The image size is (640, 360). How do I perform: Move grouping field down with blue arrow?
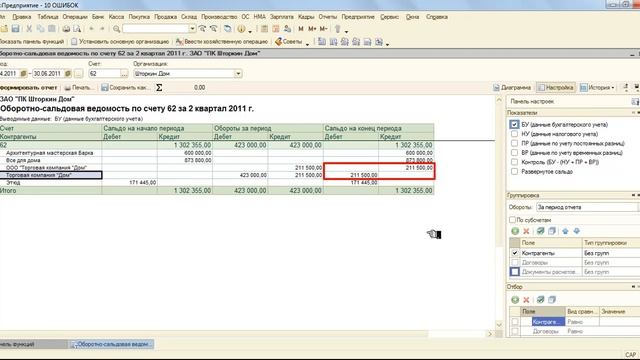pyautogui.click(x=577, y=231)
